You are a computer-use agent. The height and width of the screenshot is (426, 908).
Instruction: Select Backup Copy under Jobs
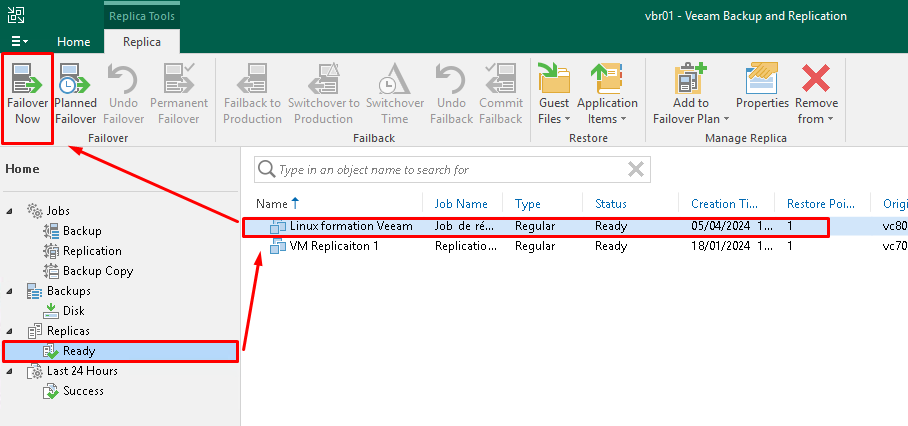[x=98, y=271]
